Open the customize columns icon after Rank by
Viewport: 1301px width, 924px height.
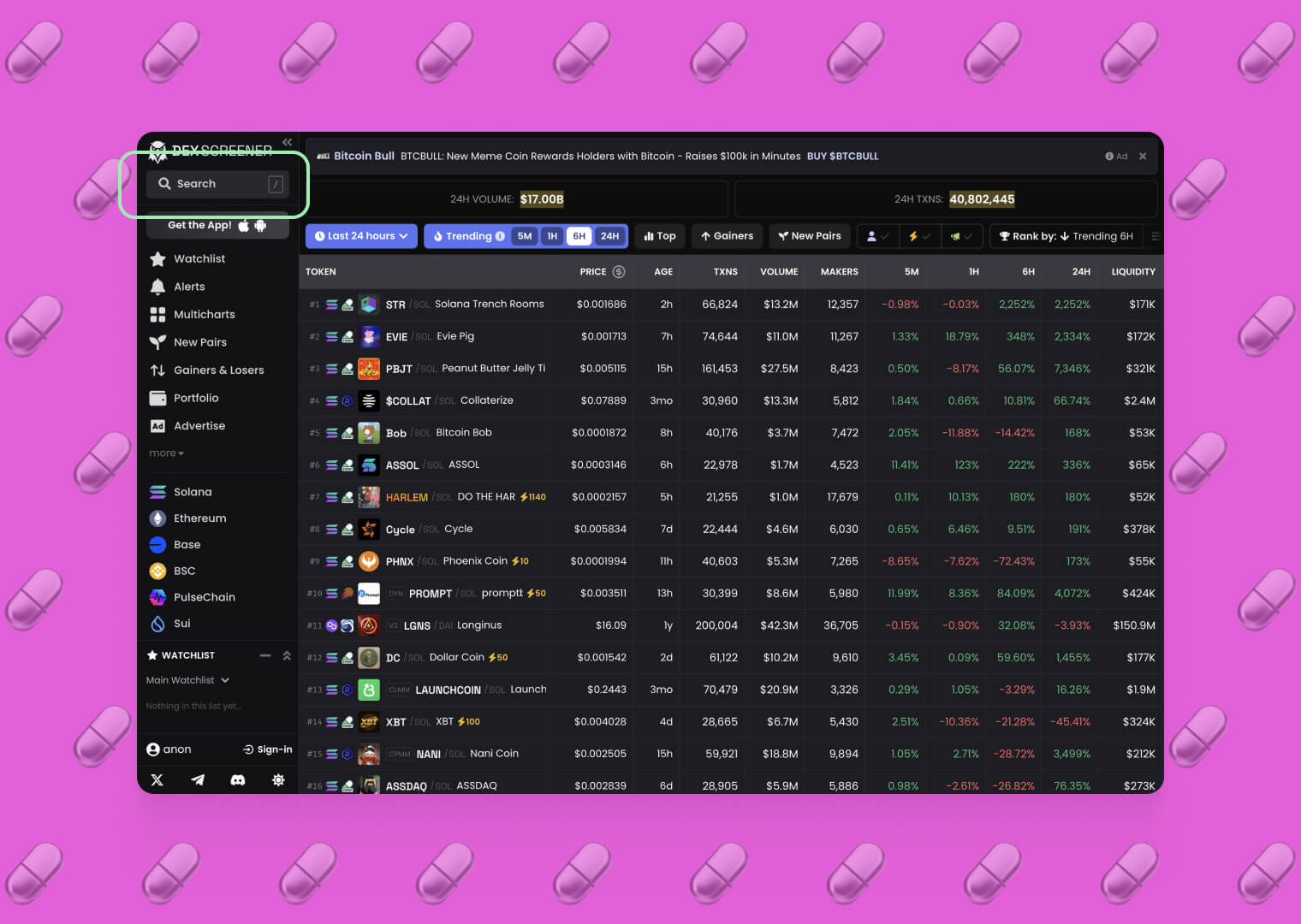click(x=1155, y=236)
